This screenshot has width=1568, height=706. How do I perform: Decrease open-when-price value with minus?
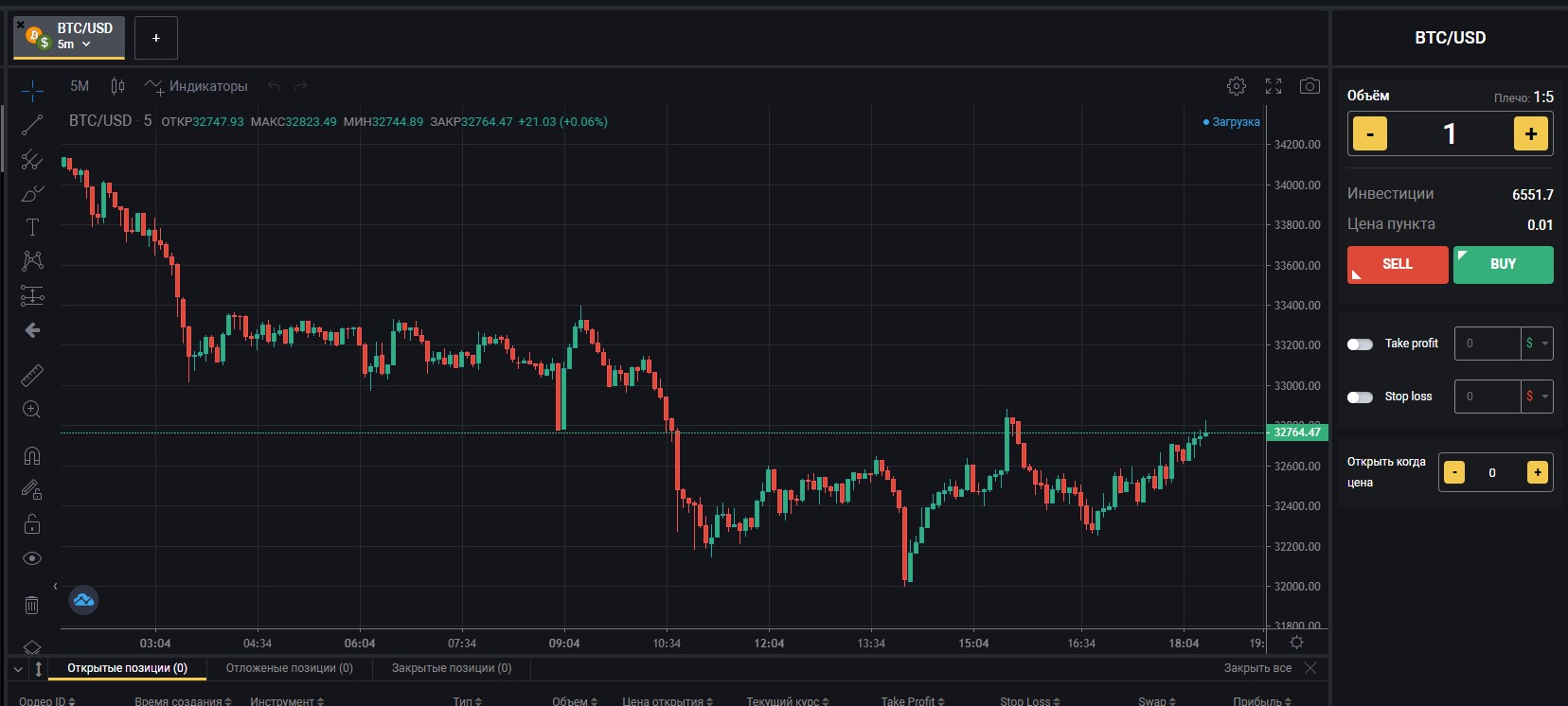[1454, 472]
